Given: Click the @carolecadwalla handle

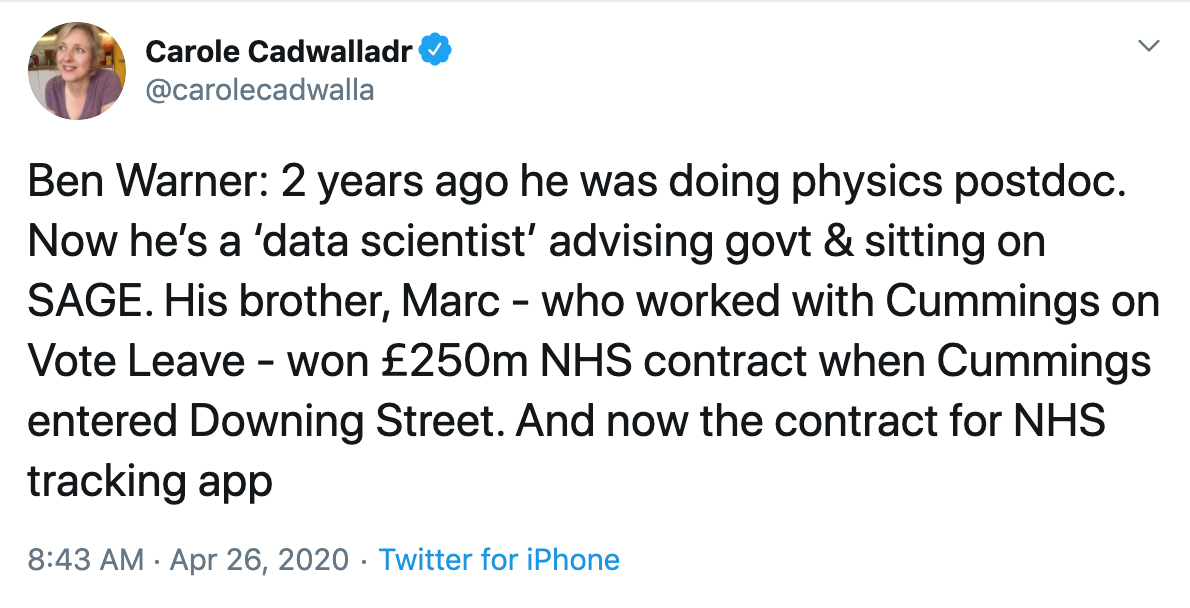Looking at the screenshot, I should coord(259,90).
